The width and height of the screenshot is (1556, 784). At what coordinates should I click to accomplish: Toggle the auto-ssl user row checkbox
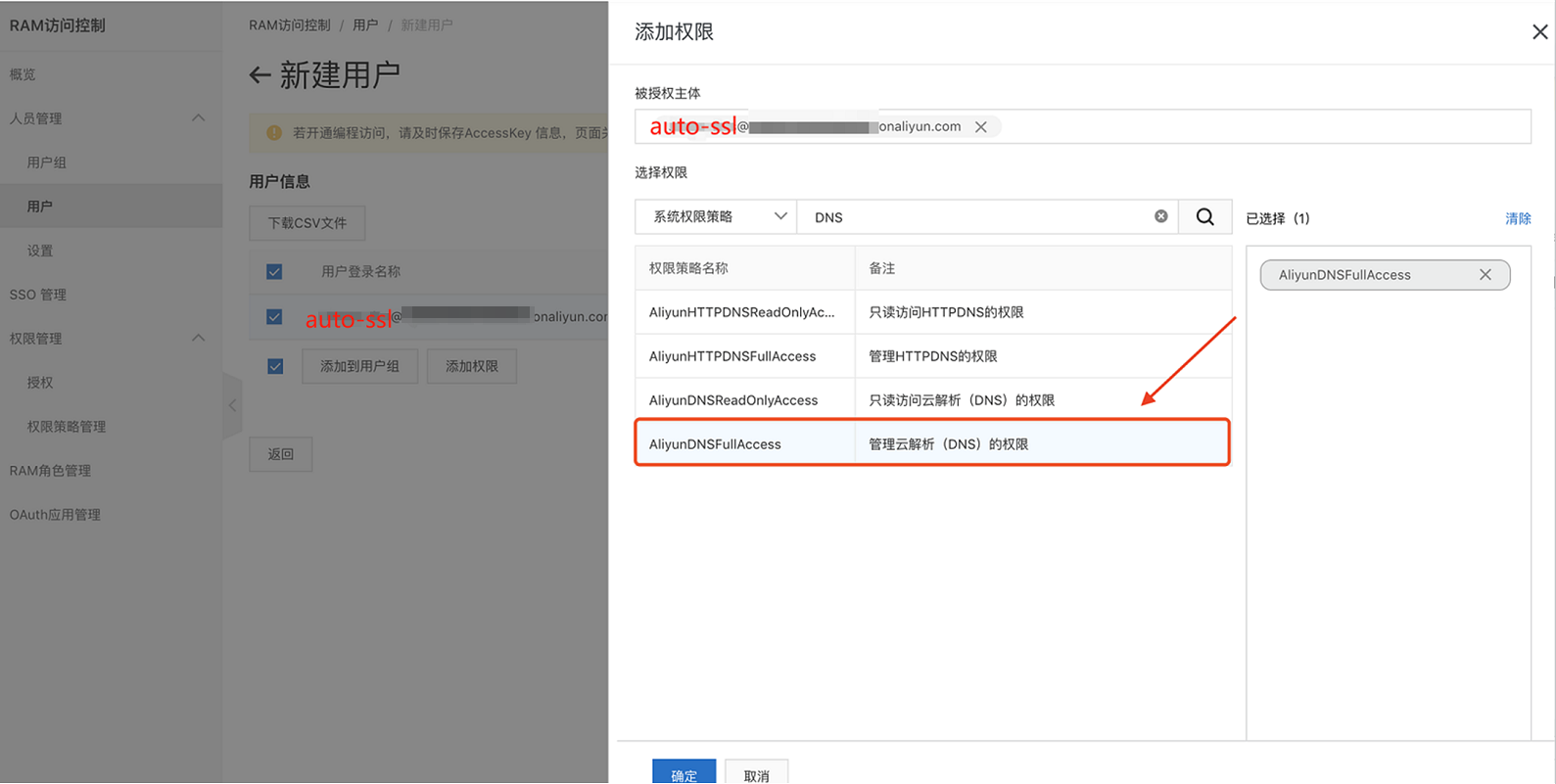pos(274,317)
